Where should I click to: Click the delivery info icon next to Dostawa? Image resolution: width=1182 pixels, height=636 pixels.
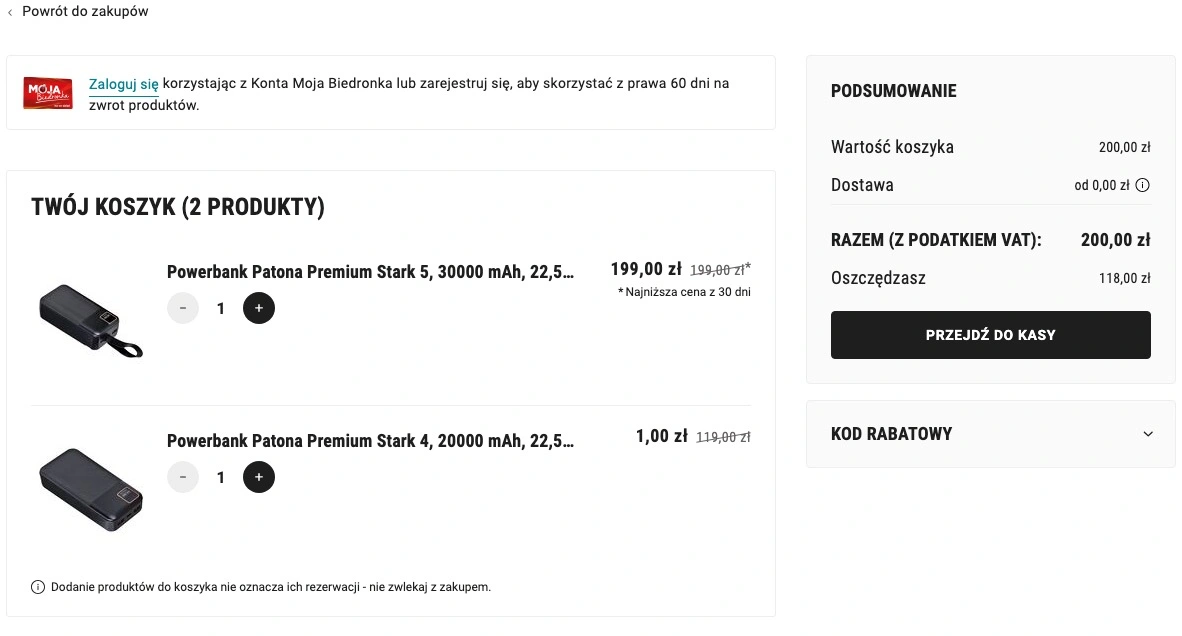pyautogui.click(x=1143, y=185)
